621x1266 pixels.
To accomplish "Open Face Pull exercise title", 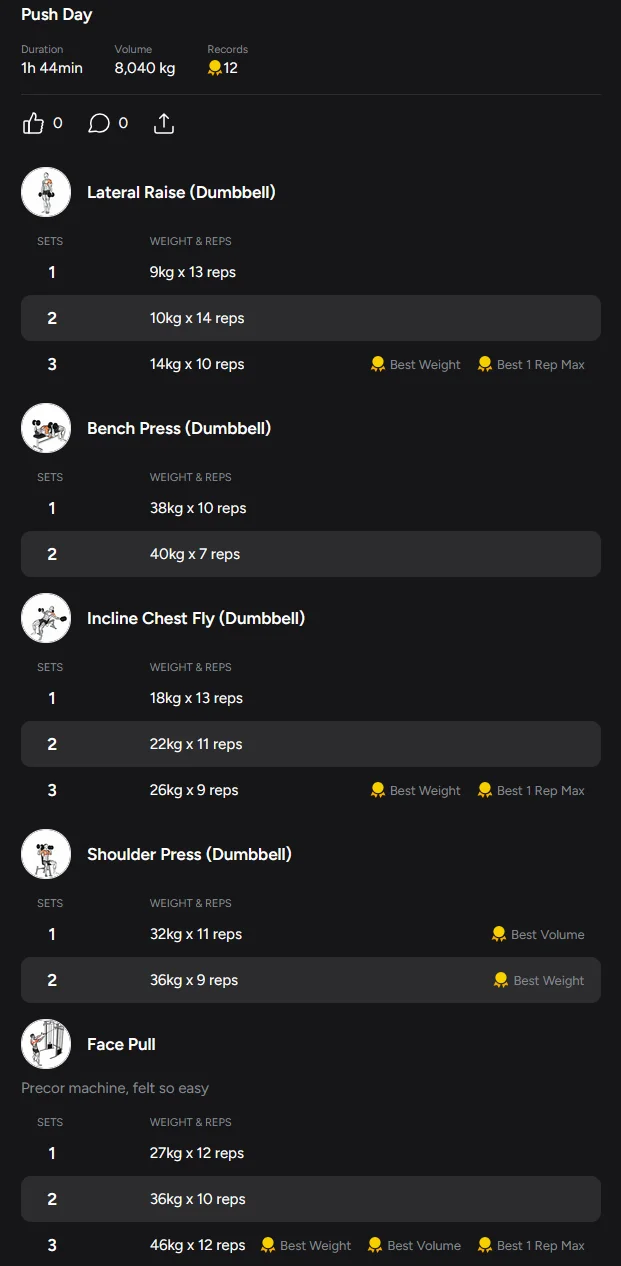I will tap(121, 1044).
